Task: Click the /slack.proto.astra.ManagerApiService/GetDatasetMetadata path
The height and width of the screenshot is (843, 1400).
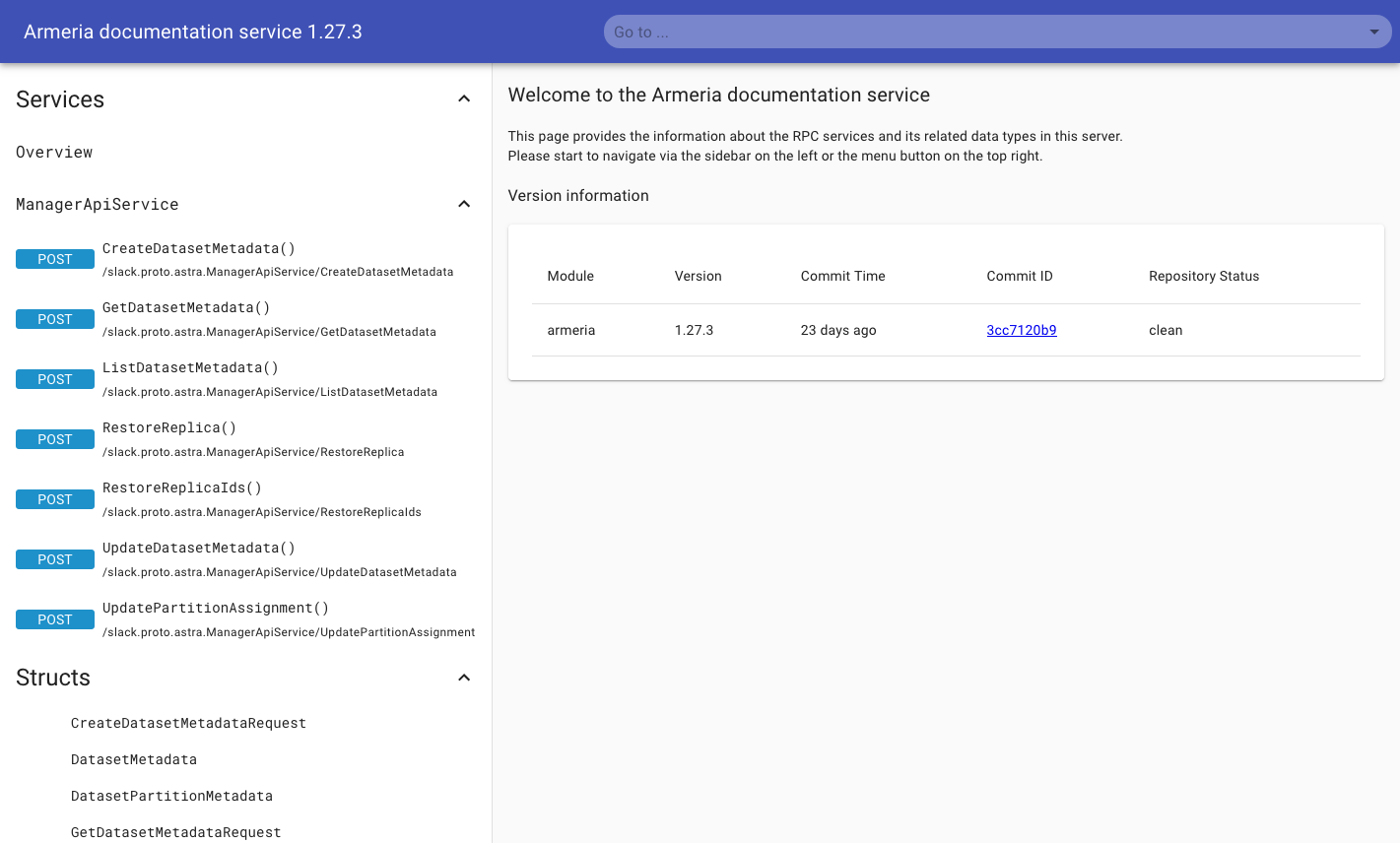Action: pos(269,332)
